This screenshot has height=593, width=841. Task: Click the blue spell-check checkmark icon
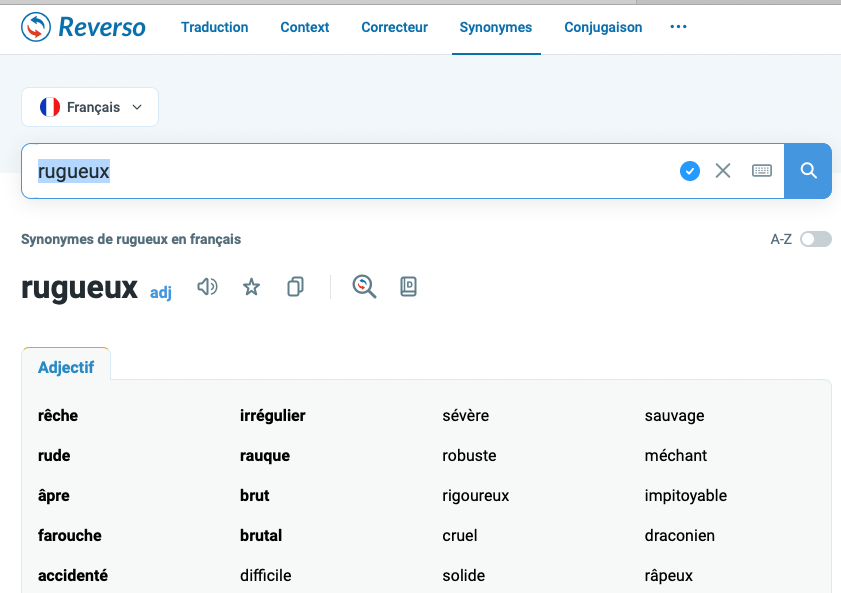click(x=690, y=171)
